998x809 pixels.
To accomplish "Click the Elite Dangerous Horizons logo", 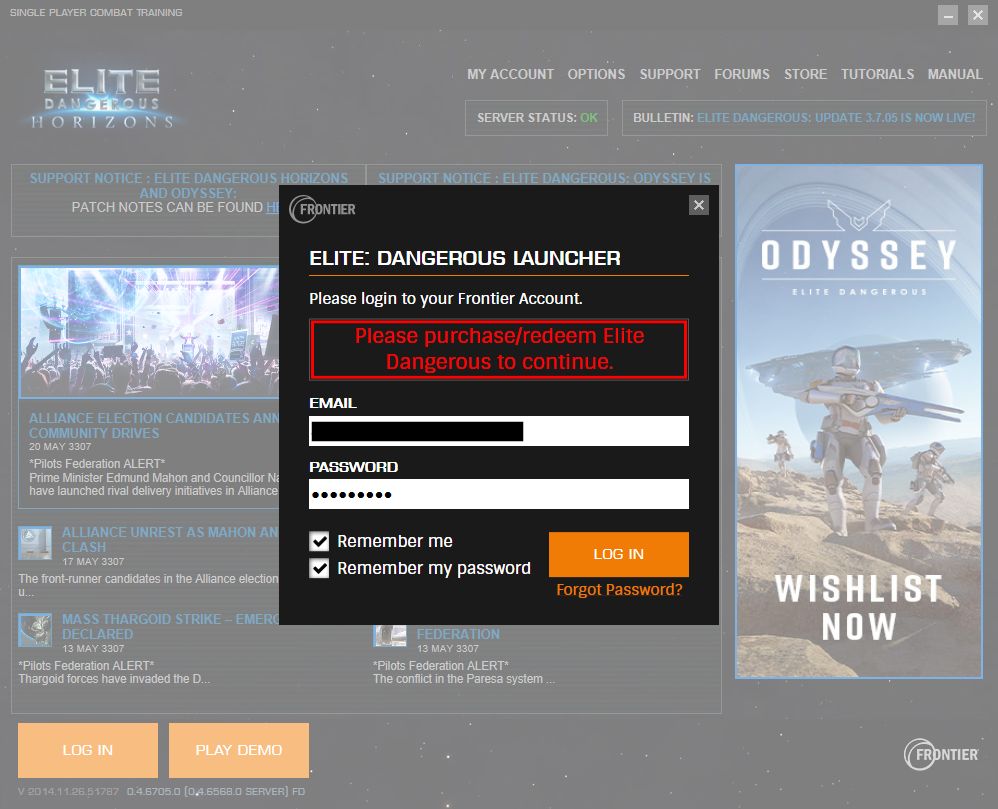I will click(102, 99).
